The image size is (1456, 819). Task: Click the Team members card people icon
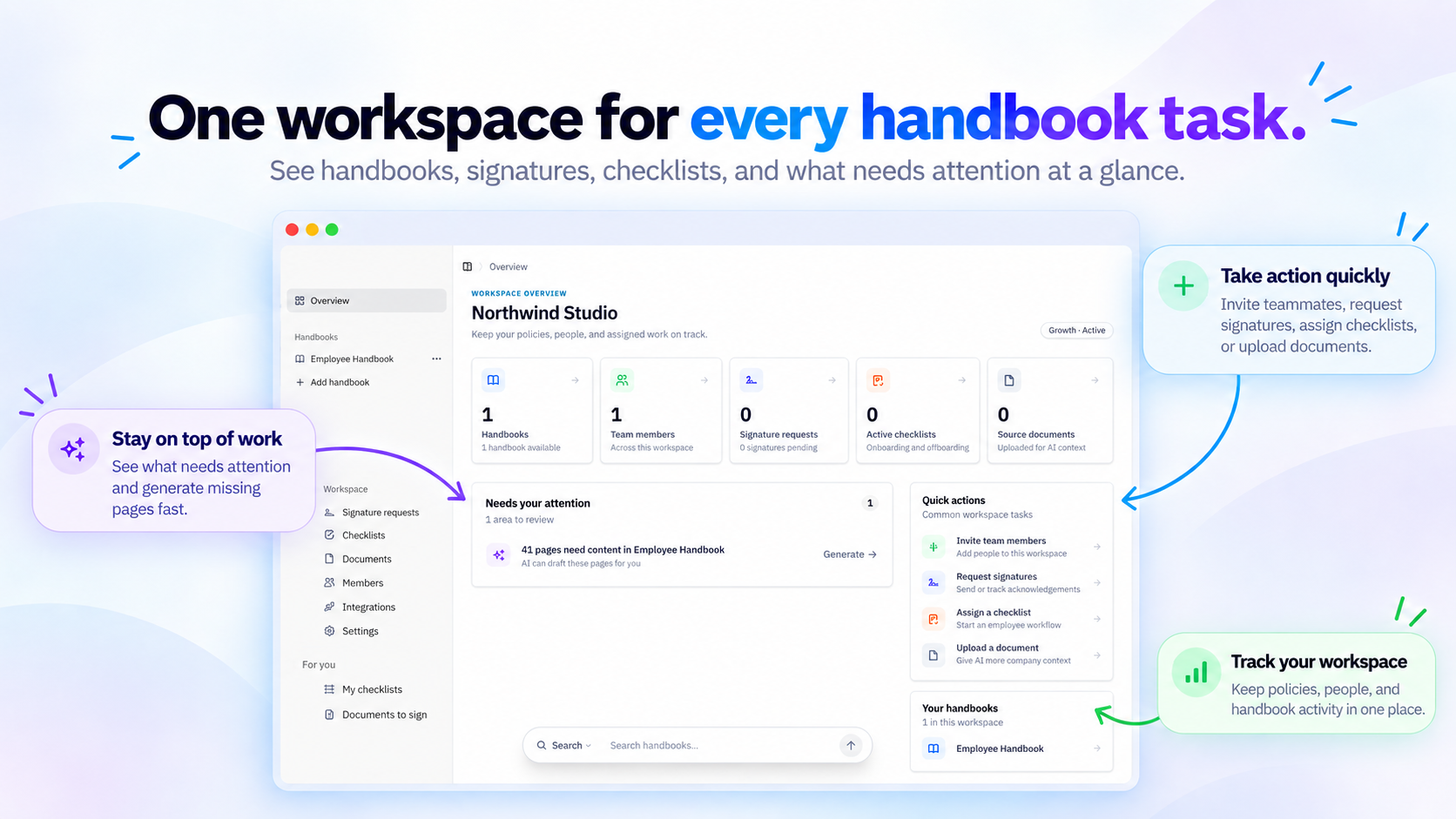coord(622,380)
